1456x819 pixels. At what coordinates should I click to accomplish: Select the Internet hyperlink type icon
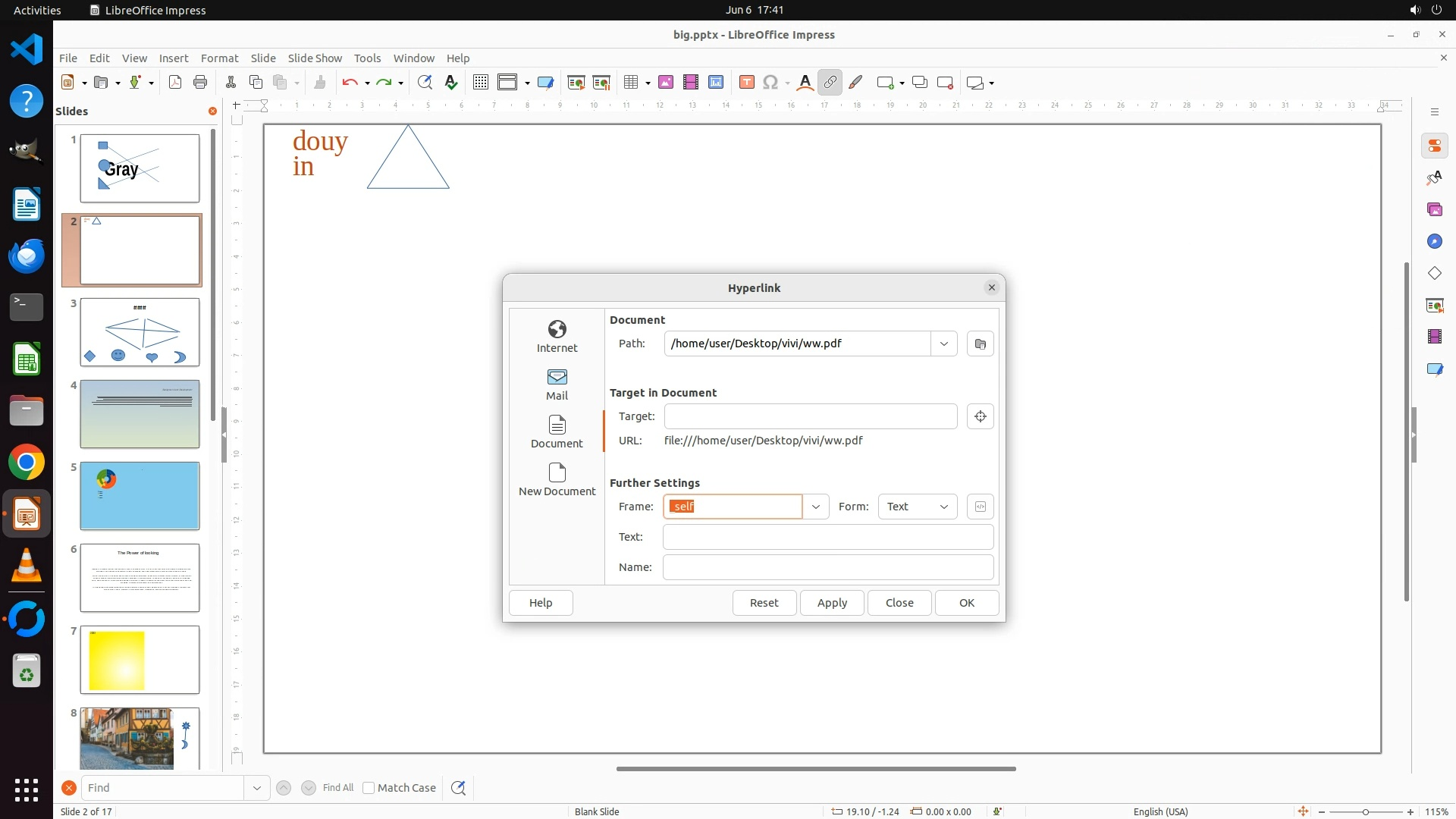coord(557,329)
